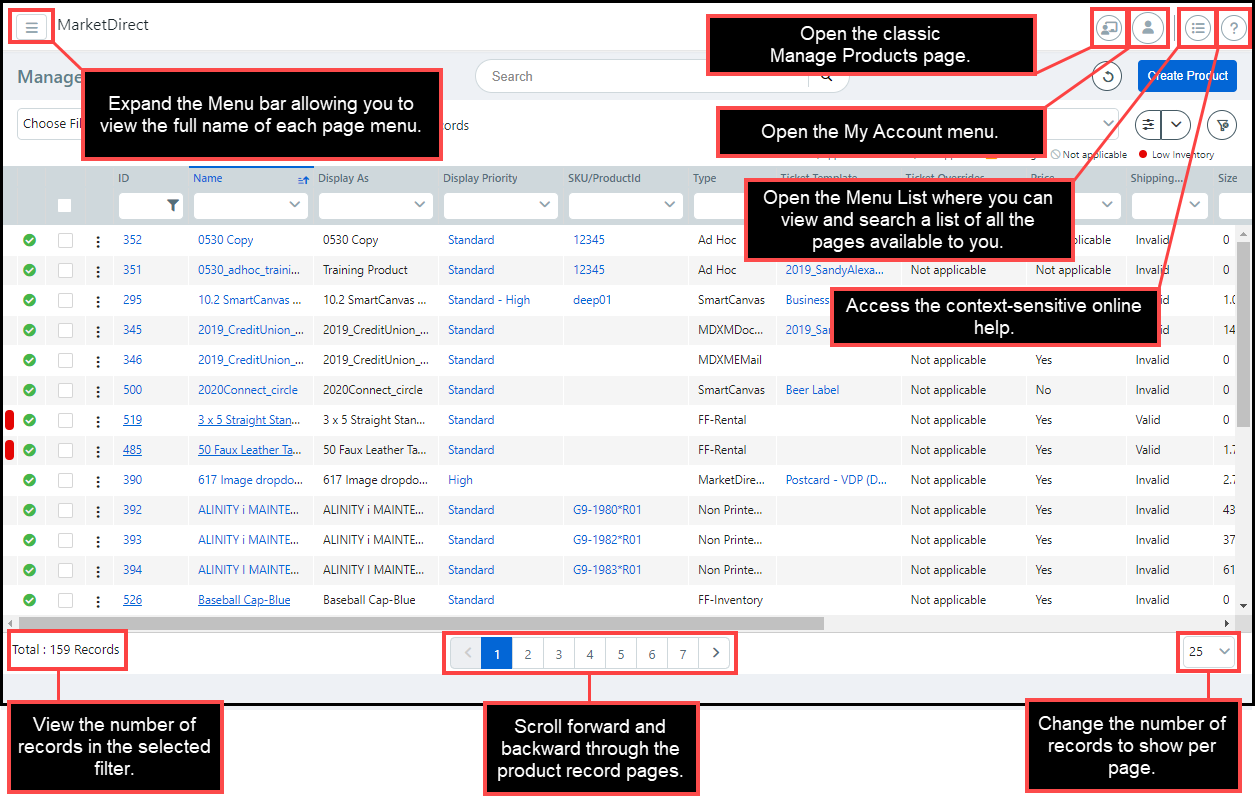Open the context-sensitive help icon
Viewport: 1255px width, 798px height.
click(1233, 28)
